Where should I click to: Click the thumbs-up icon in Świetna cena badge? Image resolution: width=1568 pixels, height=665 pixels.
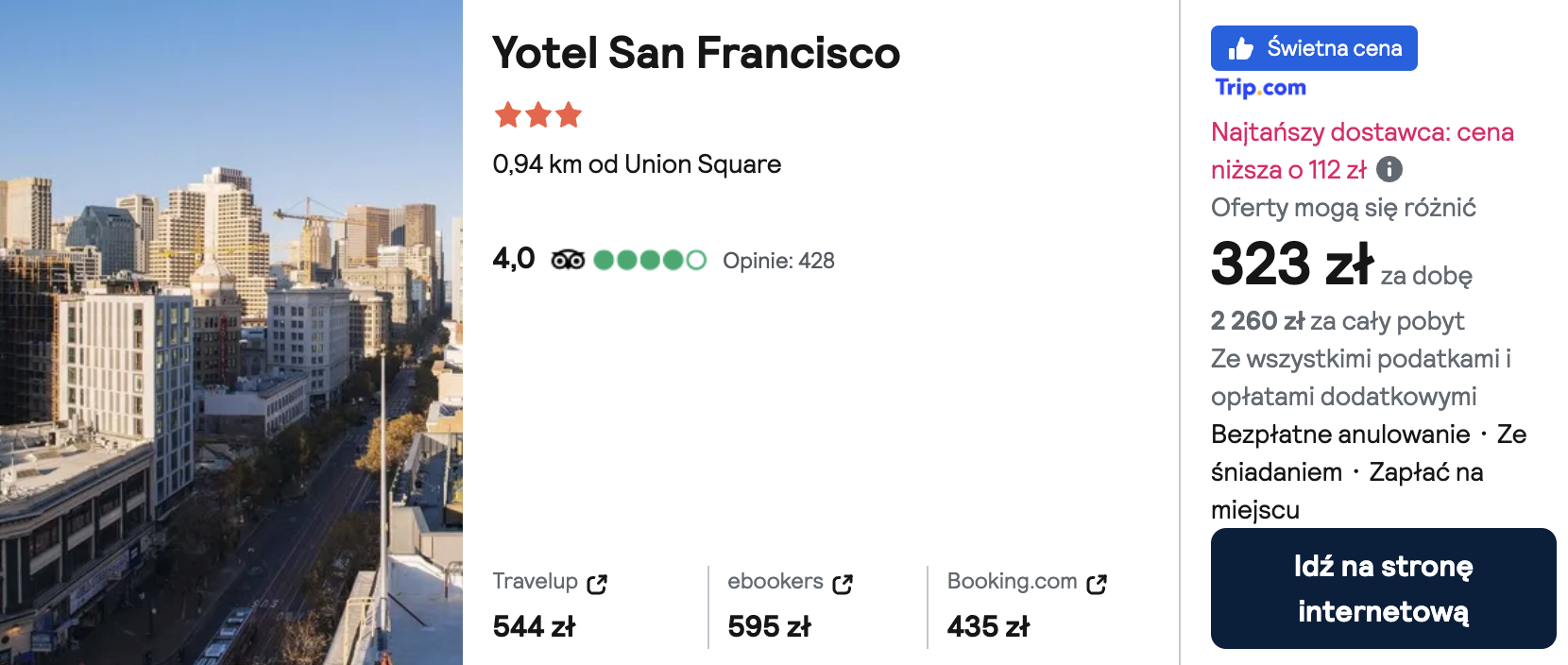coord(1241,48)
